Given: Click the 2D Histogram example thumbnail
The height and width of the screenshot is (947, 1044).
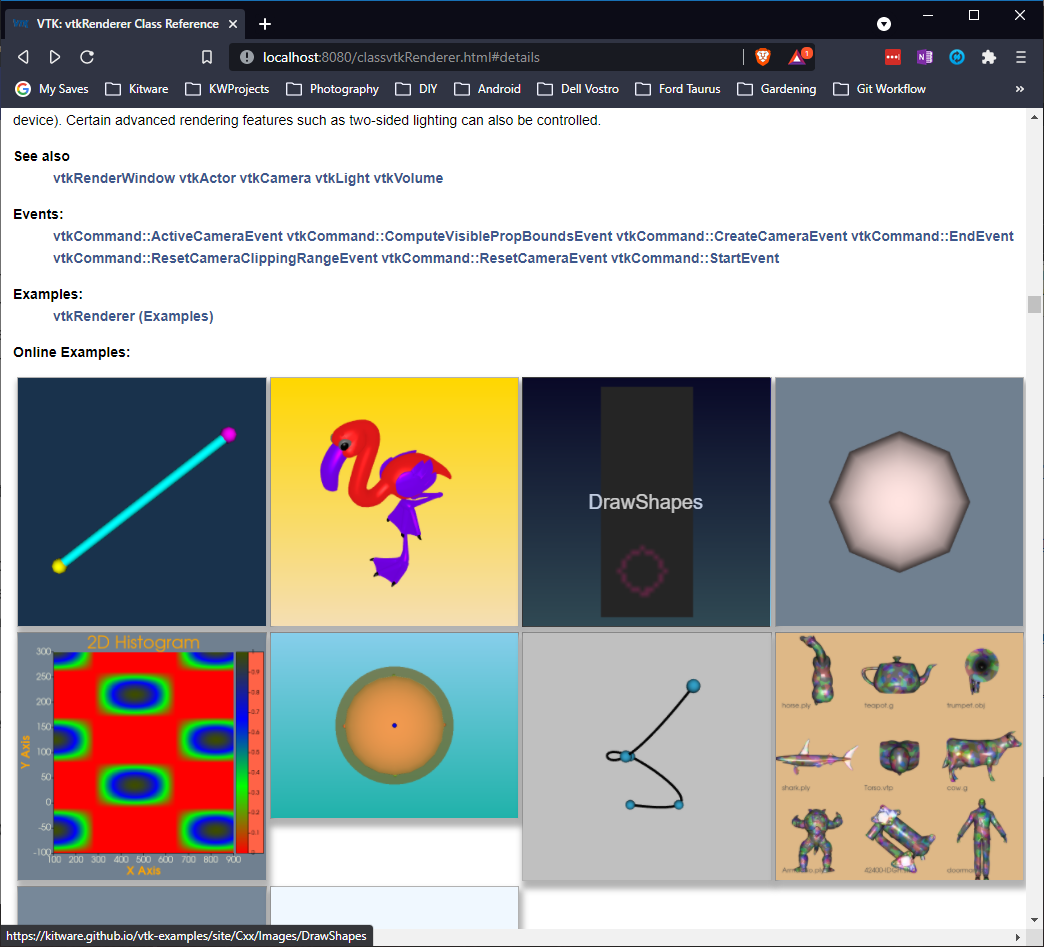Looking at the screenshot, I should click(142, 756).
